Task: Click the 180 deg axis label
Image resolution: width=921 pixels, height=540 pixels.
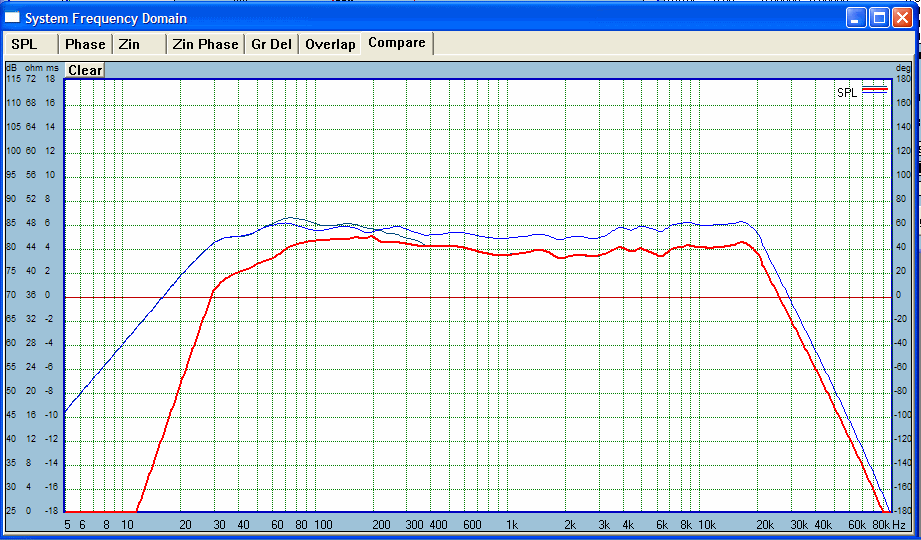Action: click(903, 79)
